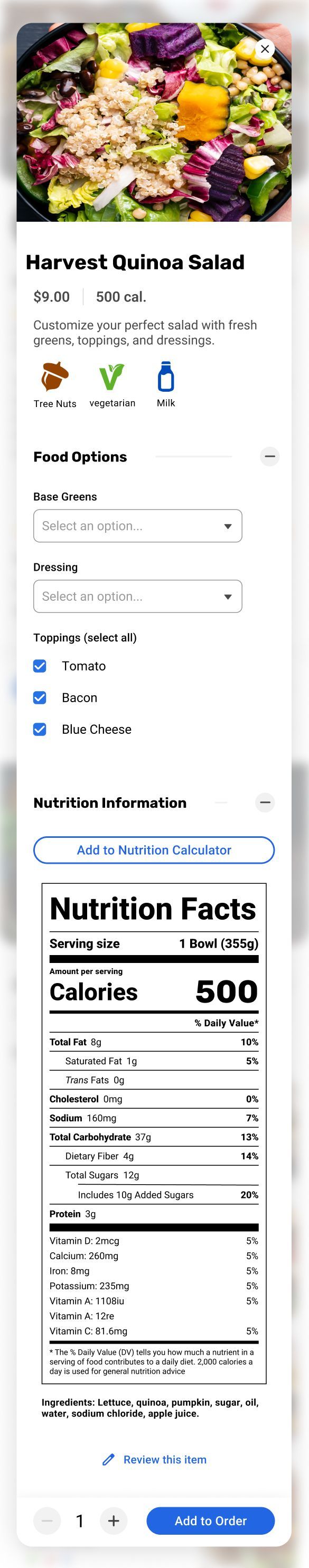The height and width of the screenshot is (1568, 309).
Task: Uncheck the Tomato topping
Action: coord(40,666)
